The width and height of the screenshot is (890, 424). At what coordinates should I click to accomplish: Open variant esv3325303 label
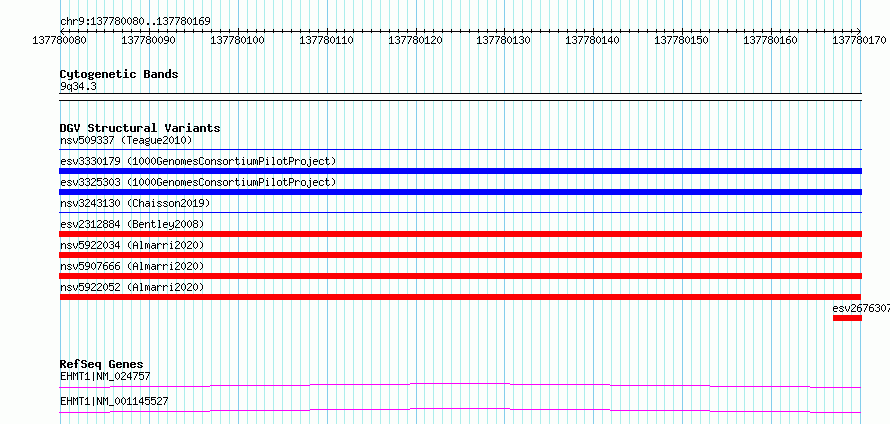point(198,182)
